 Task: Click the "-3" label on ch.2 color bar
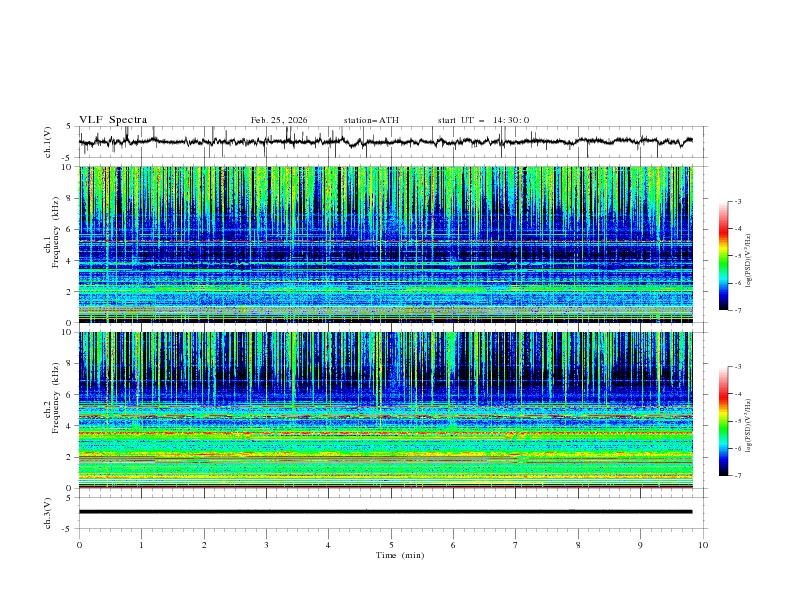point(738,367)
